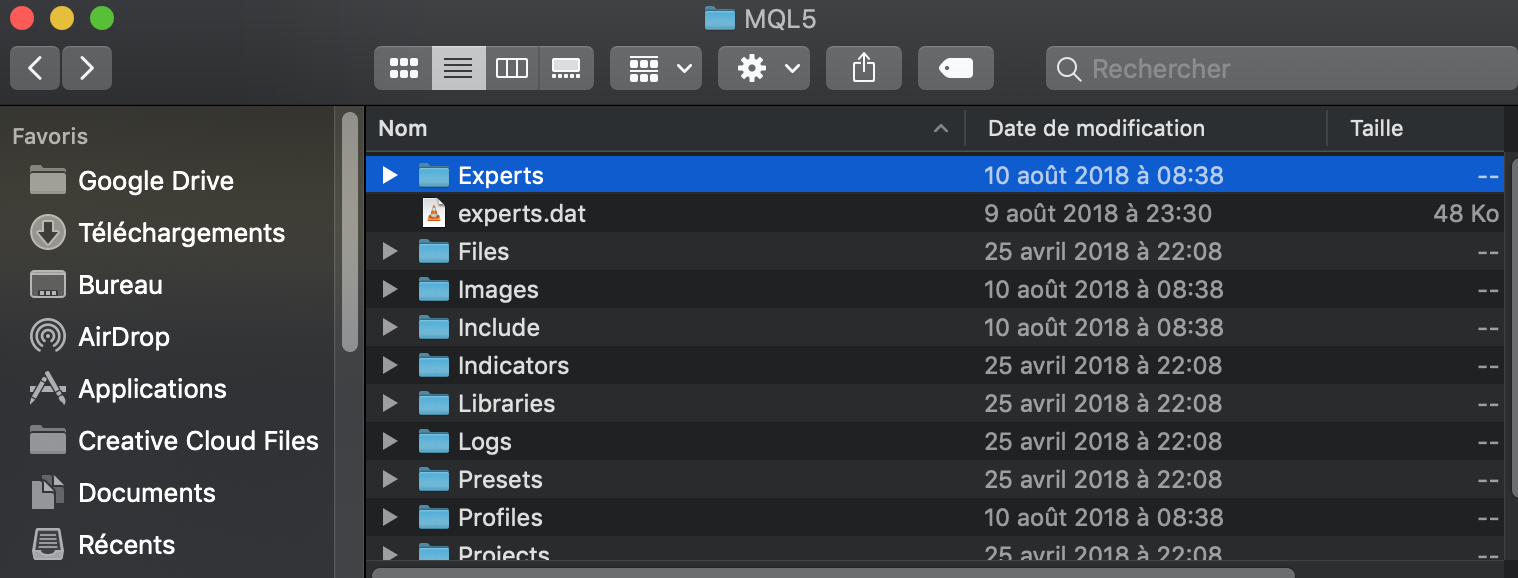Image resolution: width=1518 pixels, height=578 pixels.
Task: Open Documents in the sidebar
Action: (122, 493)
